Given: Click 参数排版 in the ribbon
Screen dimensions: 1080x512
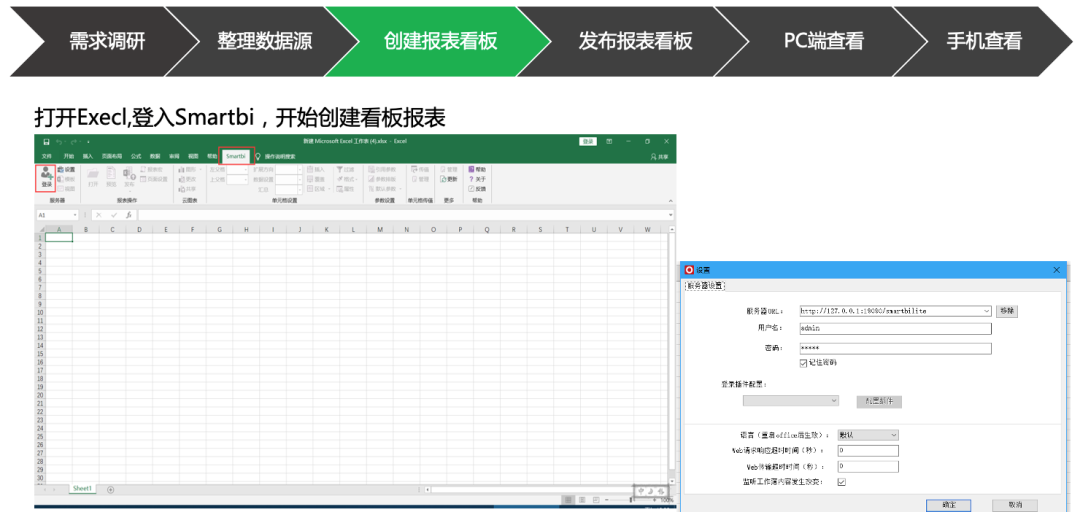Looking at the screenshot, I should (382, 179).
